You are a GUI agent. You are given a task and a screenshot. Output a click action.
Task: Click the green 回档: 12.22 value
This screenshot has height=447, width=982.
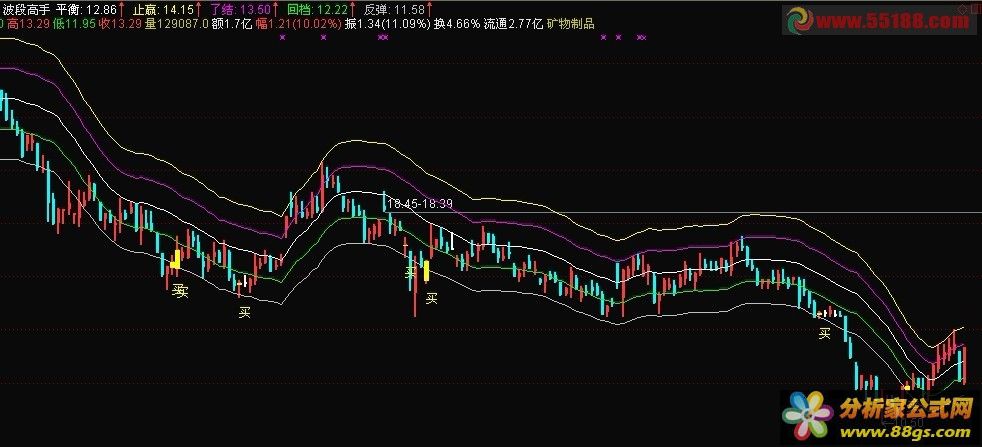(318, 9)
